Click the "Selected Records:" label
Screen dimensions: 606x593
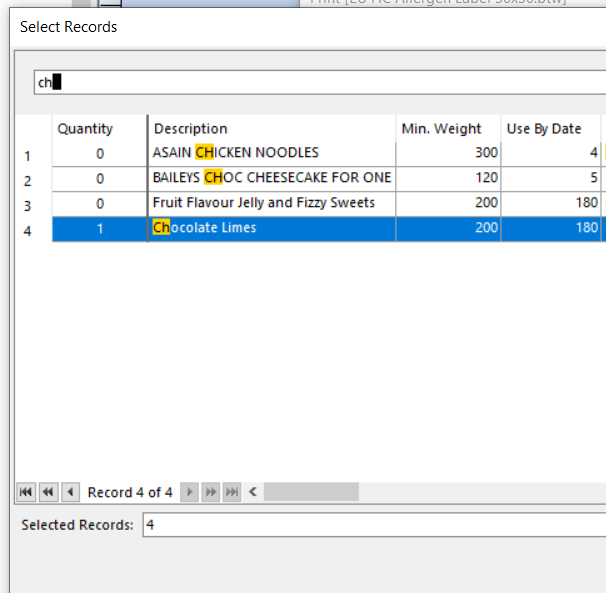77,525
